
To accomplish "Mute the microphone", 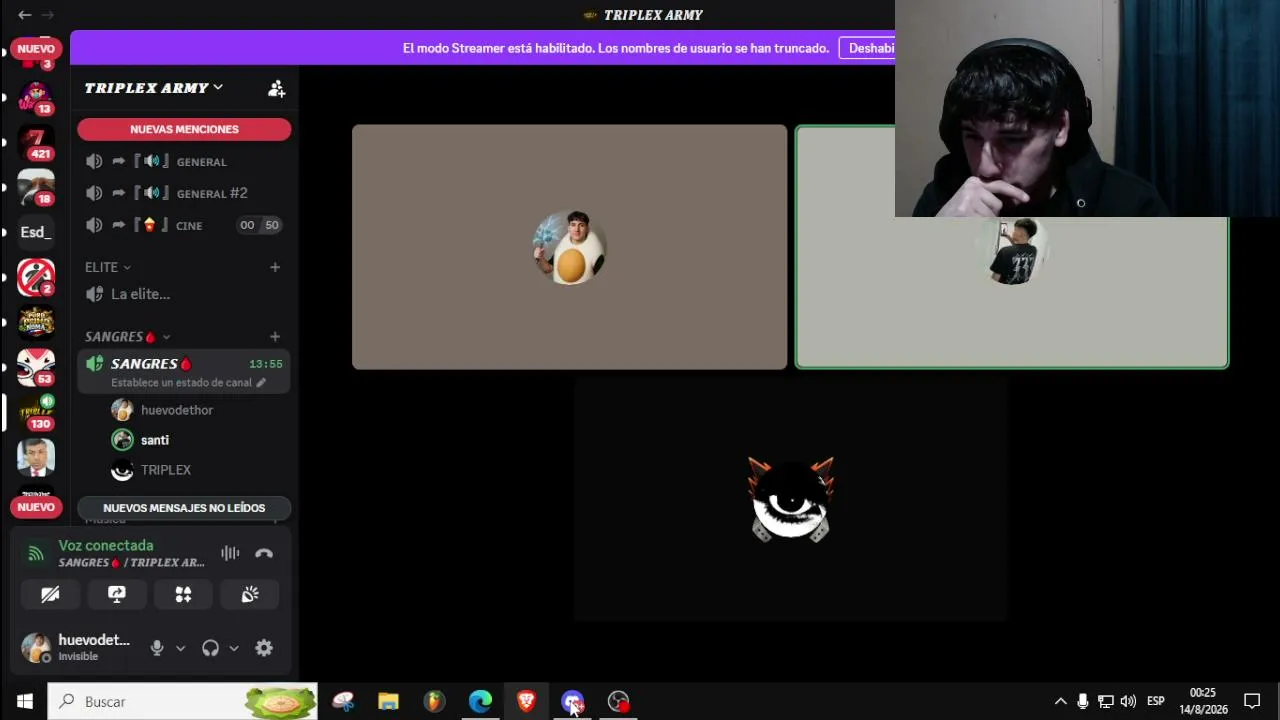I will 157,648.
